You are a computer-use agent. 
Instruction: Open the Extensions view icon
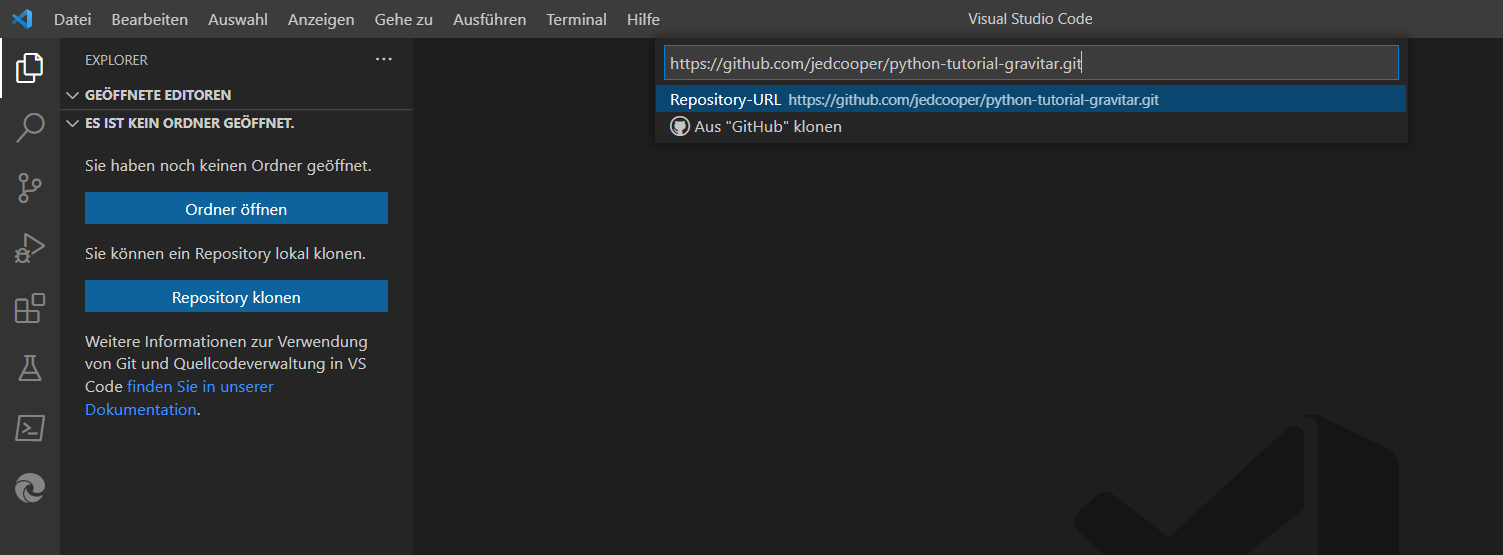30,308
